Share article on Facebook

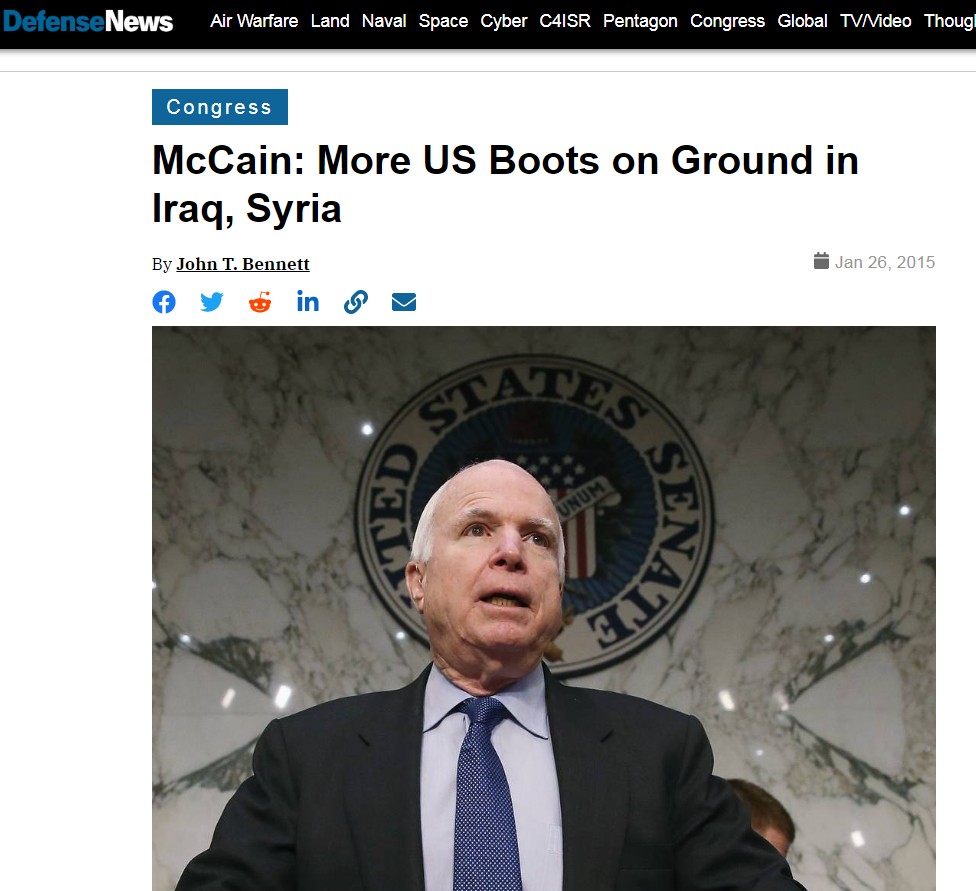pos(164,302)
